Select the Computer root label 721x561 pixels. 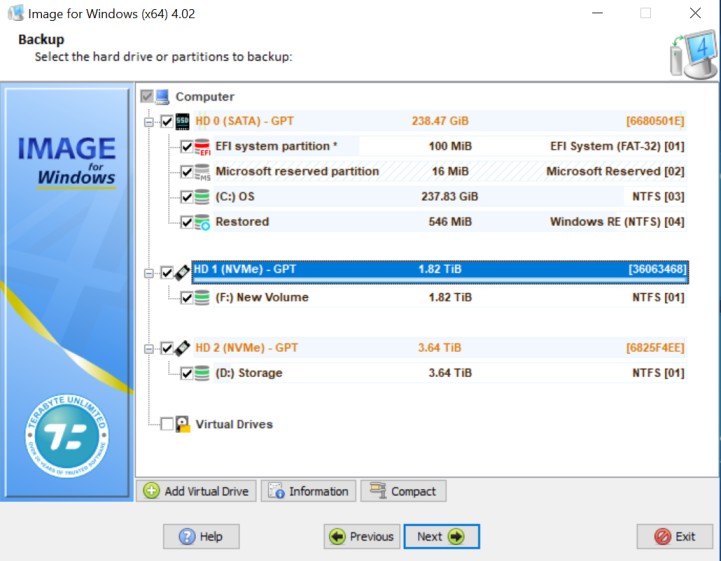pyautogui.click(x=205, y=97)
